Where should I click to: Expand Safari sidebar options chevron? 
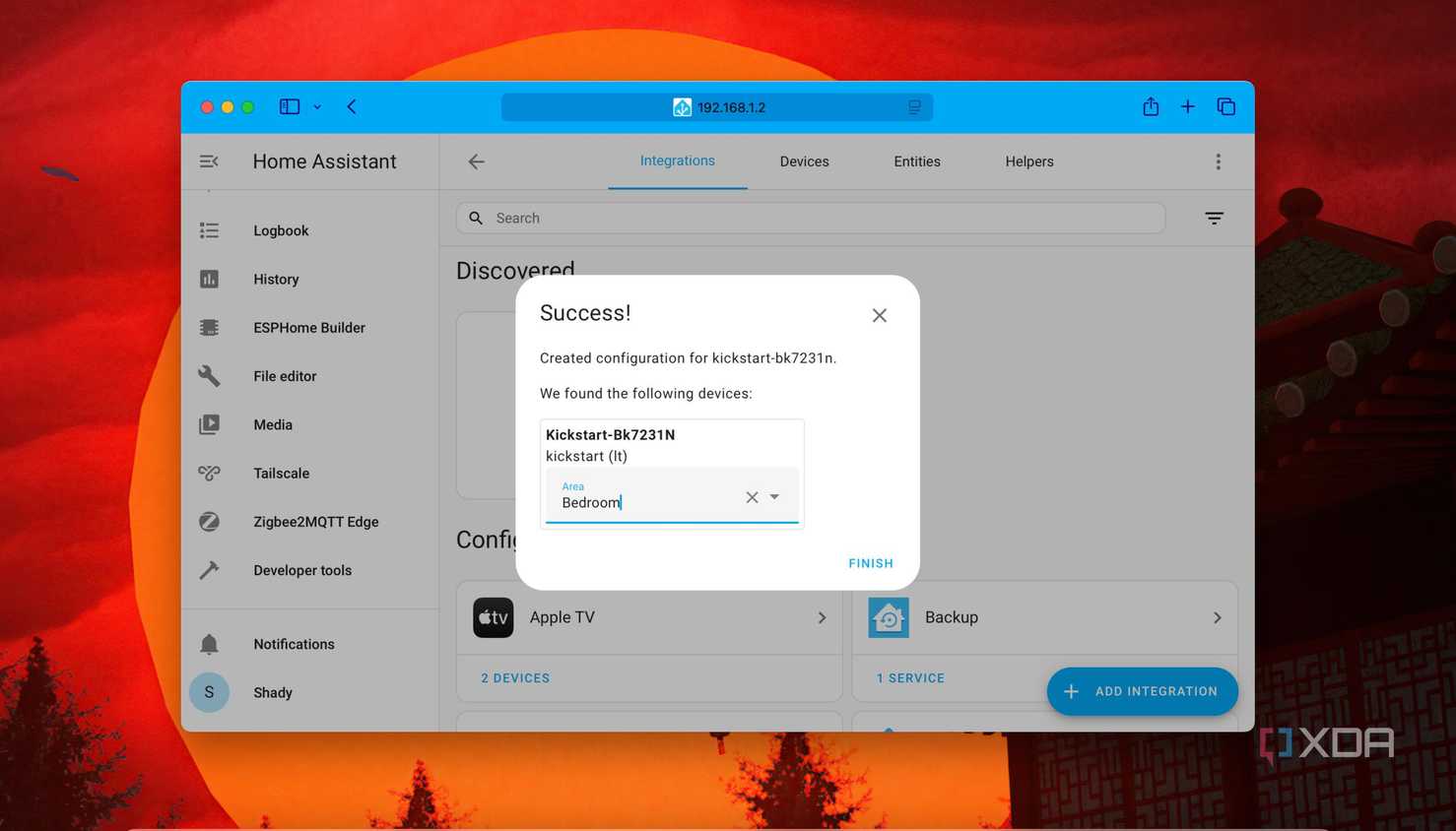[317, 107]
